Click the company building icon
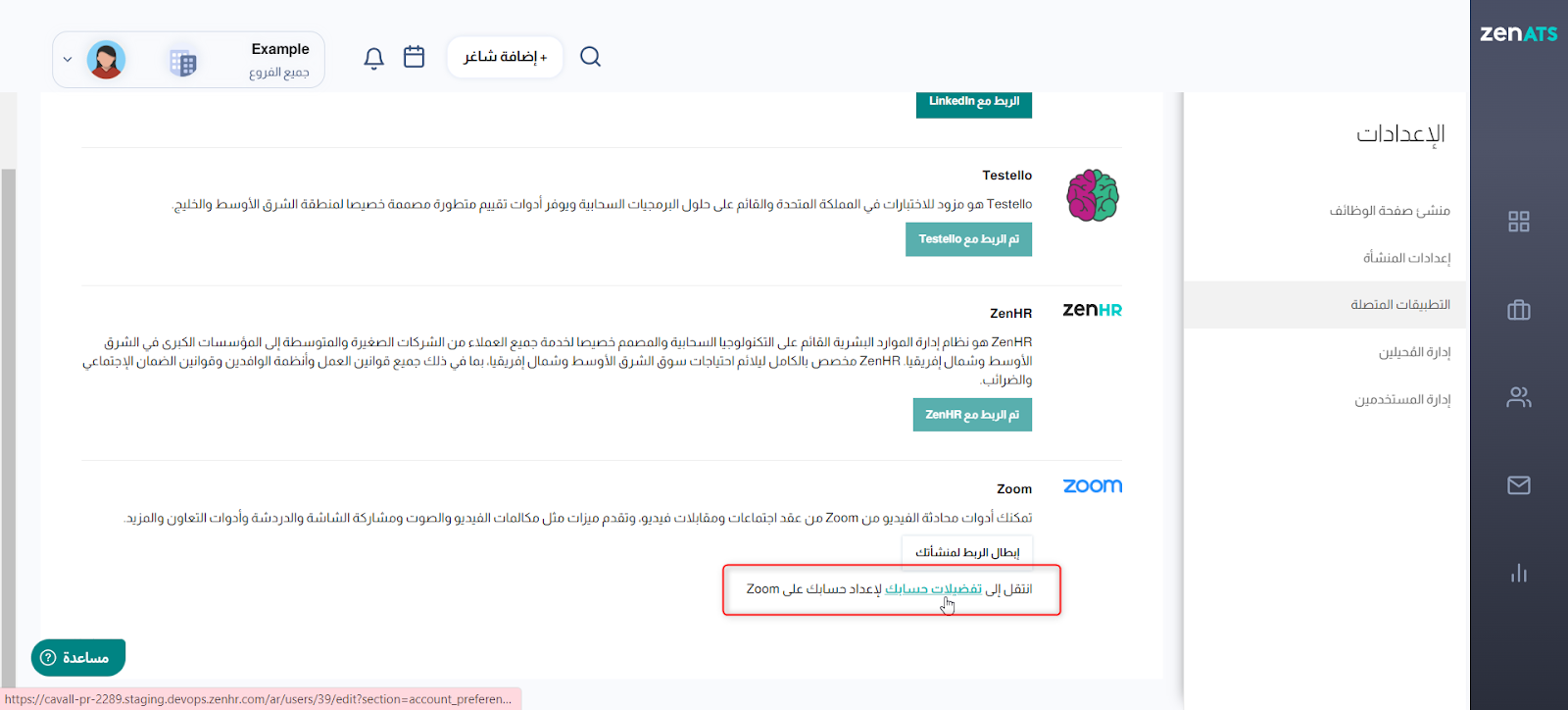The width and height of the screenshot is (1568, 710). 183,63
